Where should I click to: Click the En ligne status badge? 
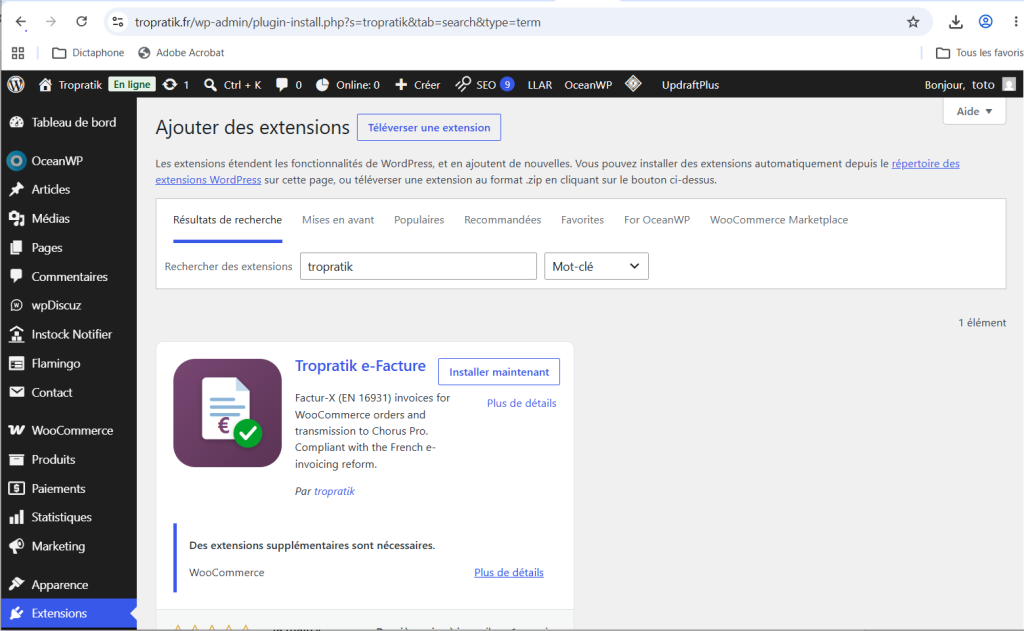132,84
